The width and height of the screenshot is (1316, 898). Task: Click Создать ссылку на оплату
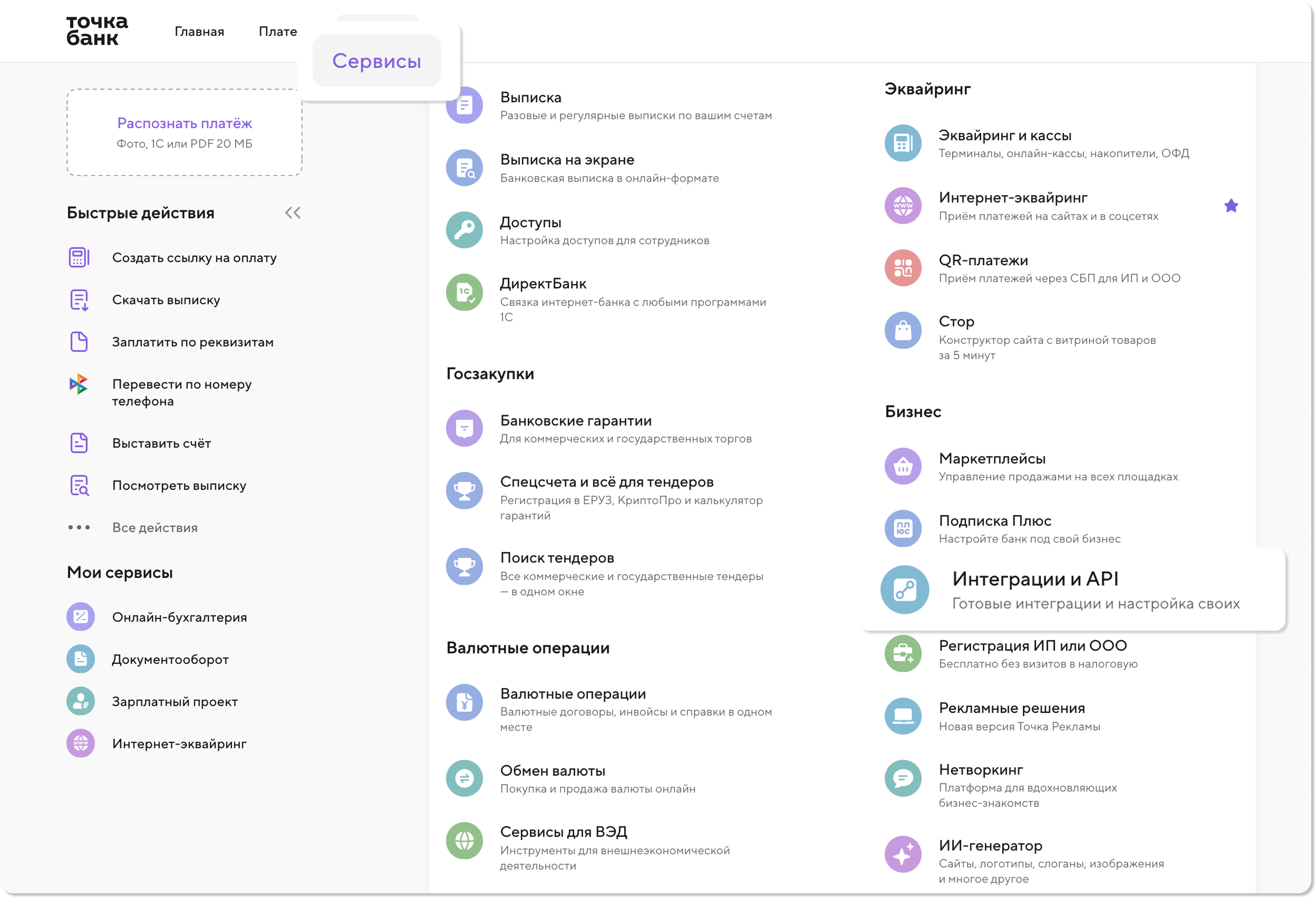coord(193,258)
